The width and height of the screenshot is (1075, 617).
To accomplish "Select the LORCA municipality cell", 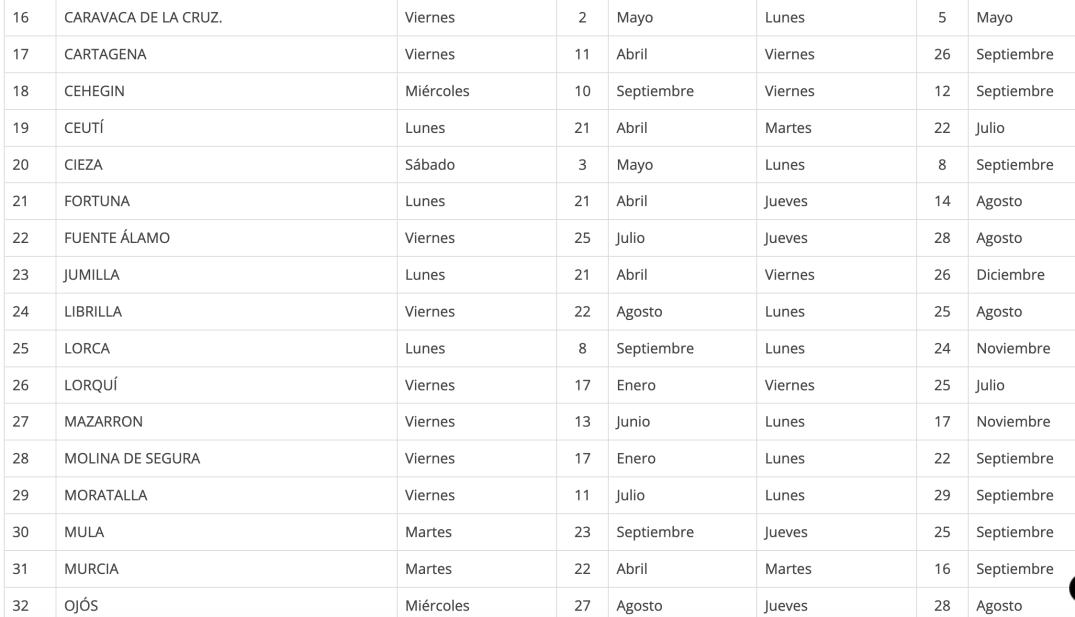I will pyautogui.click(x=87, y=348).
